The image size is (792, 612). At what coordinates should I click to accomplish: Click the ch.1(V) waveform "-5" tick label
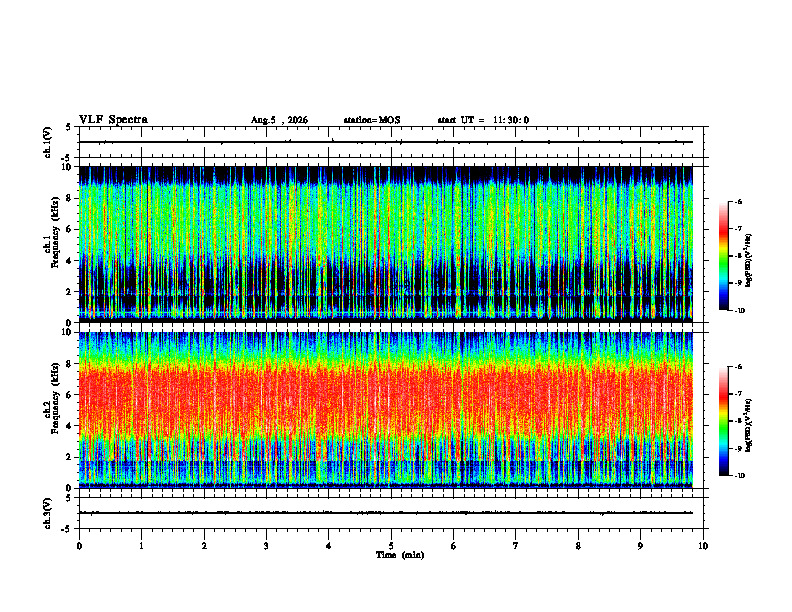click(67, 158)
